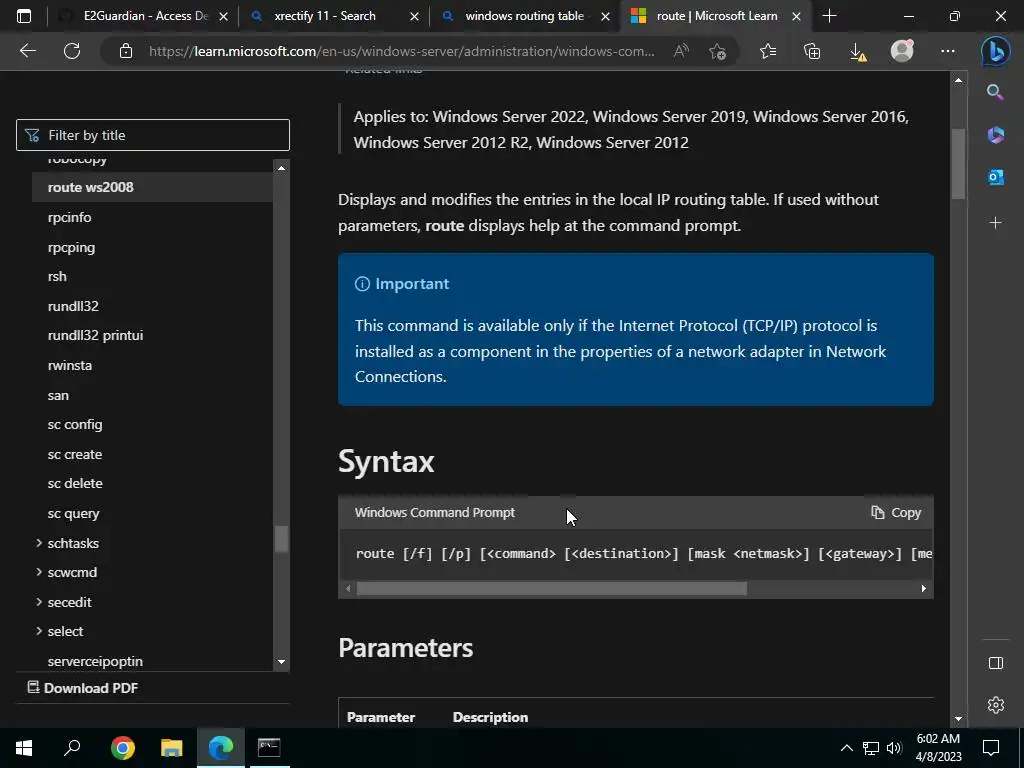This screenshot has height=768, width=1024.
Task: Open taskbar Search
Action: (72, 748)
